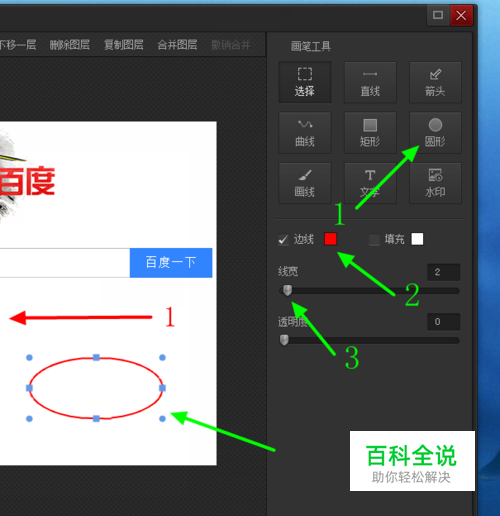Image resolution: width=500 pixels, height=516 pixels.
Task: Open the 文字 text tool
Action: click(x=370, y=183)
